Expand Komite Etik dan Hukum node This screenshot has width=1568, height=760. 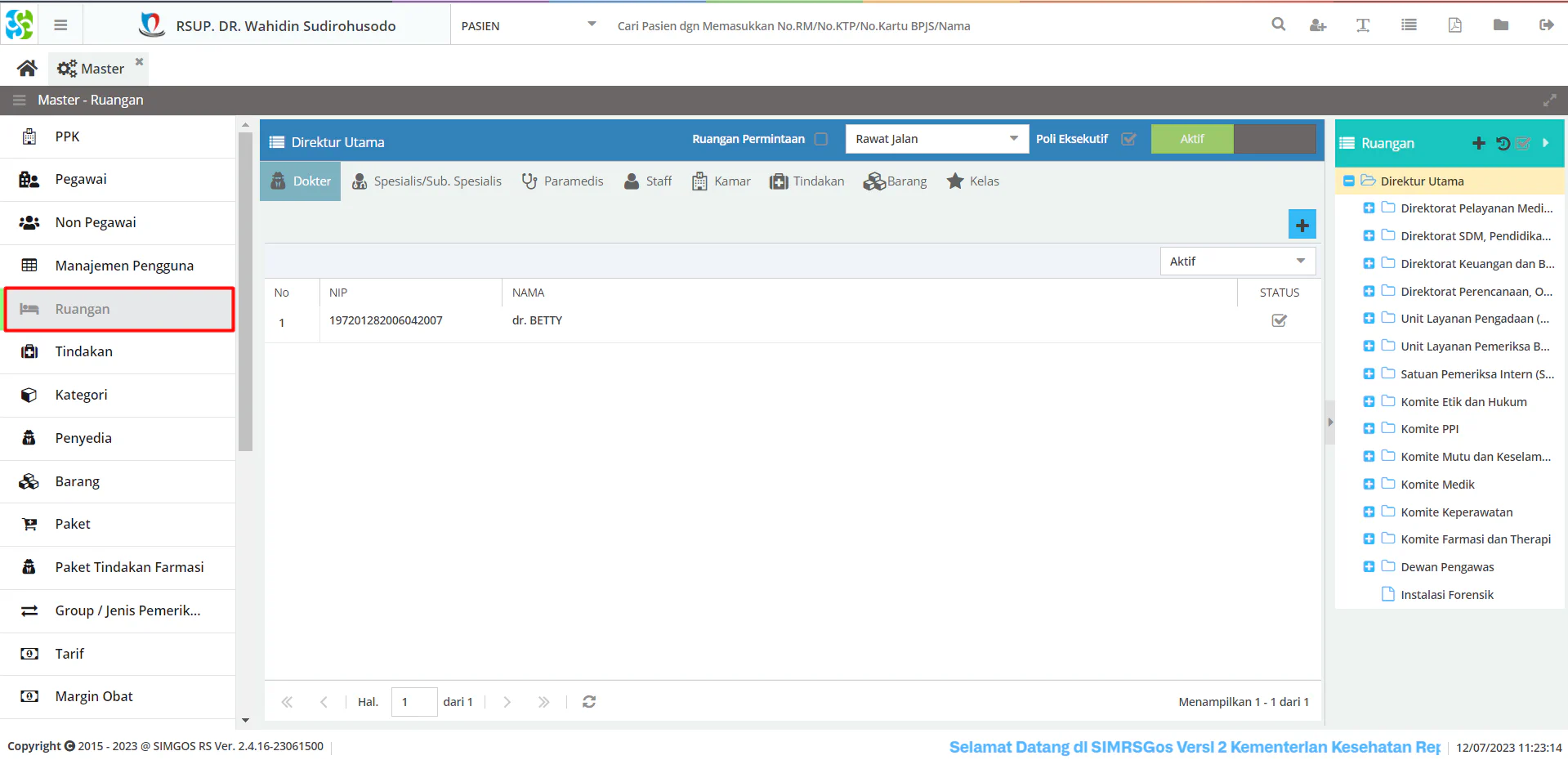1369,402
